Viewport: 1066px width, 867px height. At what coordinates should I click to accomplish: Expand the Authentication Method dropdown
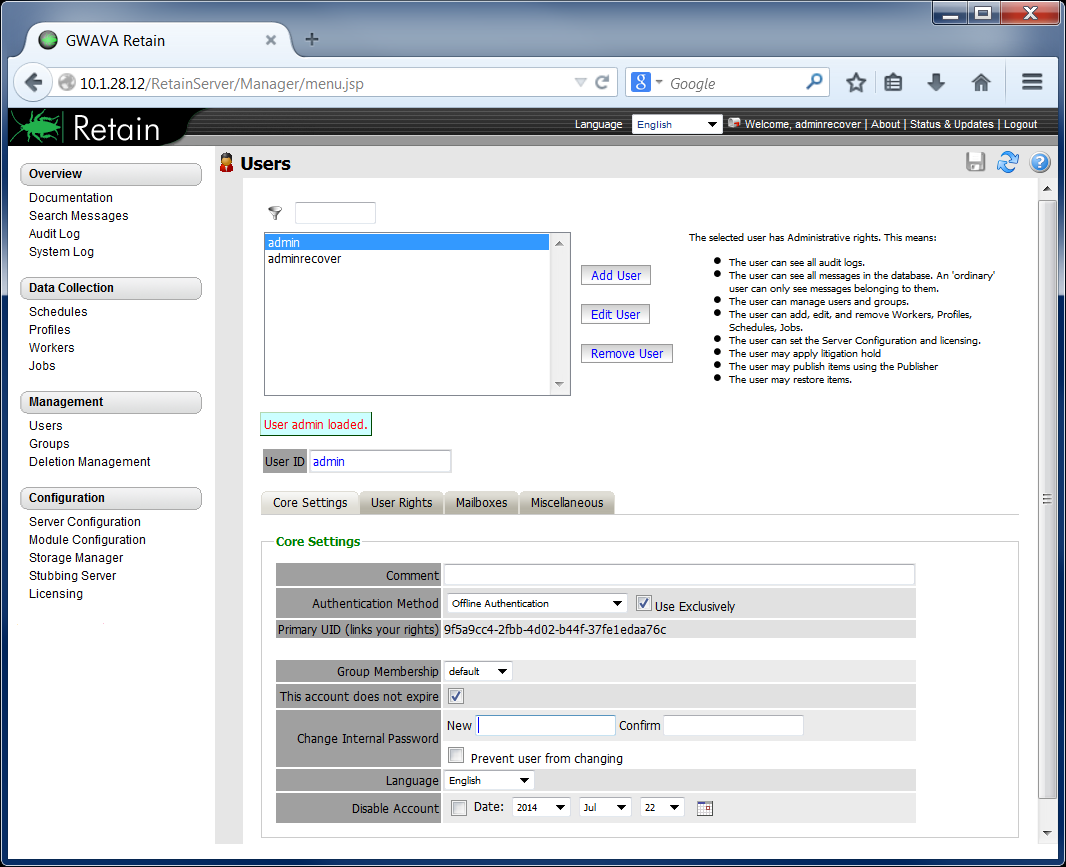pos(537,603)
